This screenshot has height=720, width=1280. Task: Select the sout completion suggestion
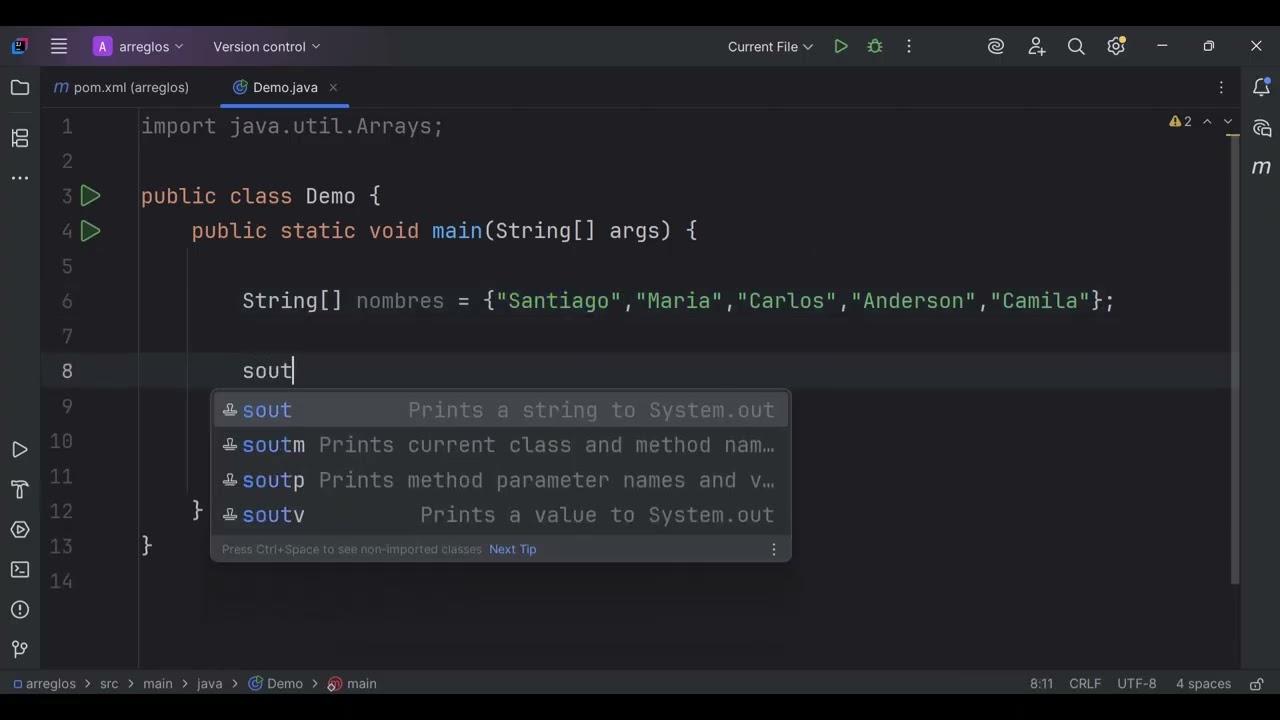coord(501,410)
